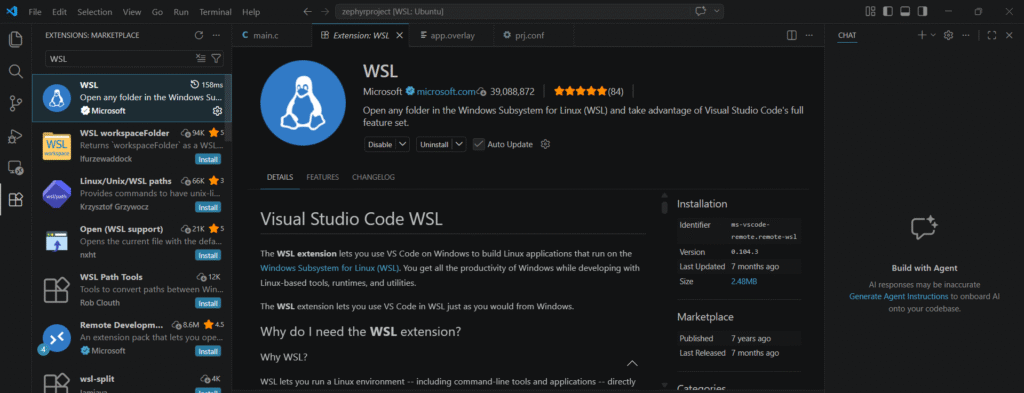Click the large WSL penguin logo
This screenshot has width=1024, height=393.
(x=302, y=104)
